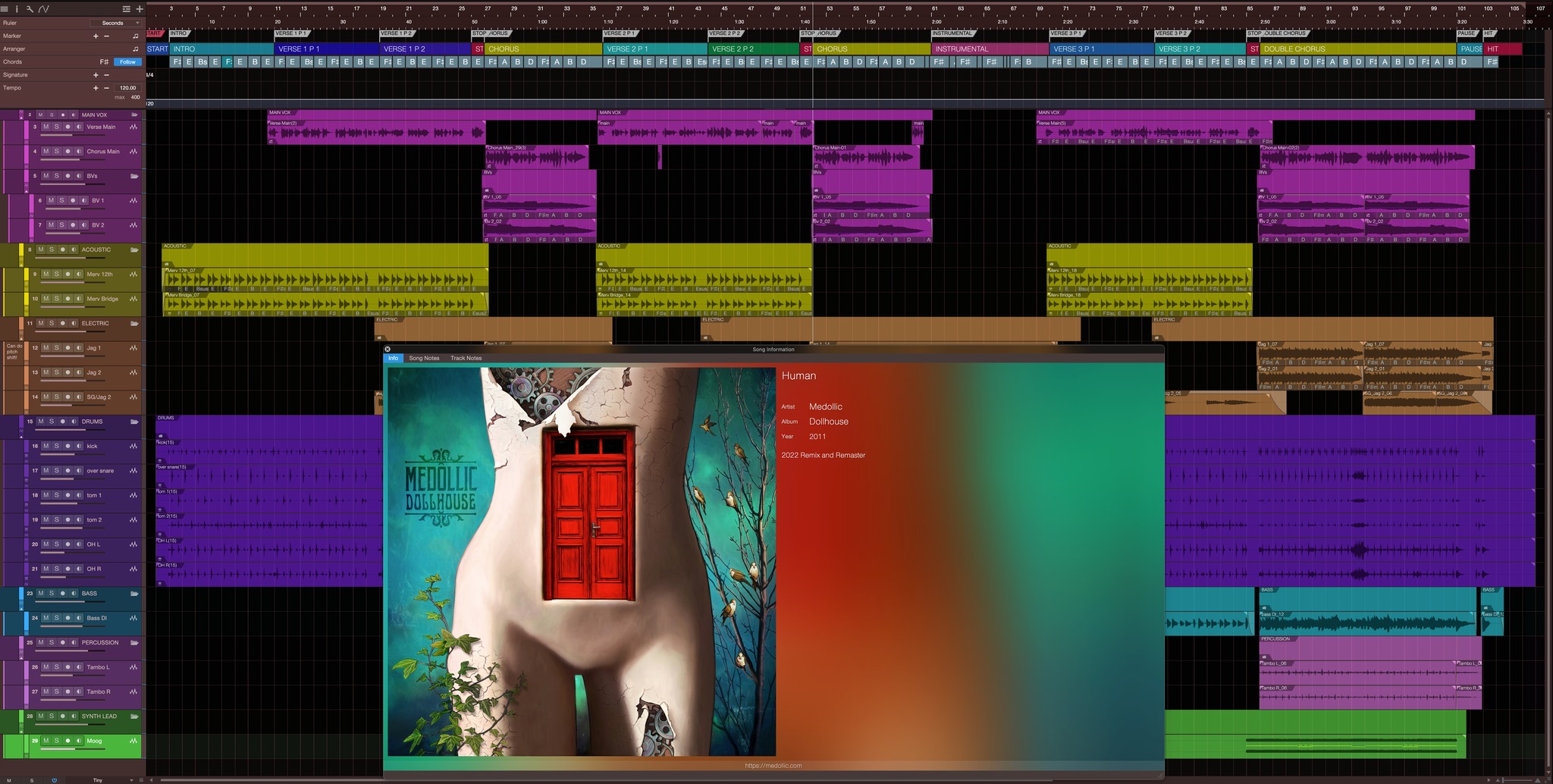Screen dimensions: 1553x784
Task: Click the Moog track waveform icon
Action: 133,741
